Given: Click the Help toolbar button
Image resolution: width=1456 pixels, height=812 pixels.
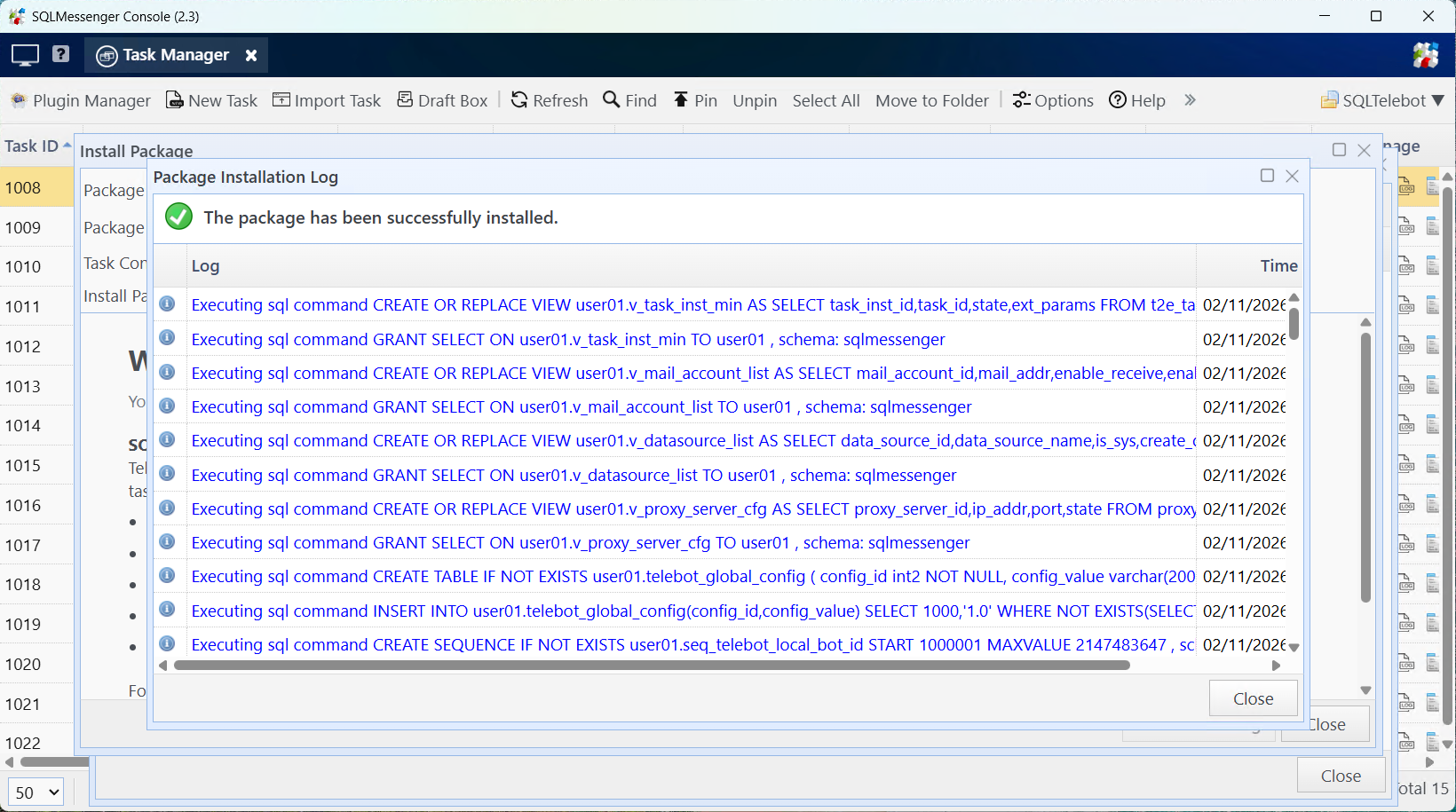Looking at the screenshot, I should (1137, 100).
